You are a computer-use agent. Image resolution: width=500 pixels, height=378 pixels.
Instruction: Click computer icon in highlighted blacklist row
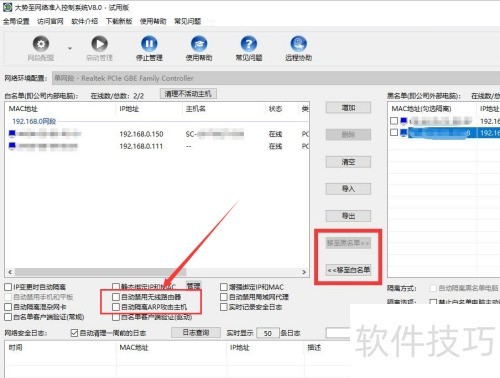(x=404, y=133)
